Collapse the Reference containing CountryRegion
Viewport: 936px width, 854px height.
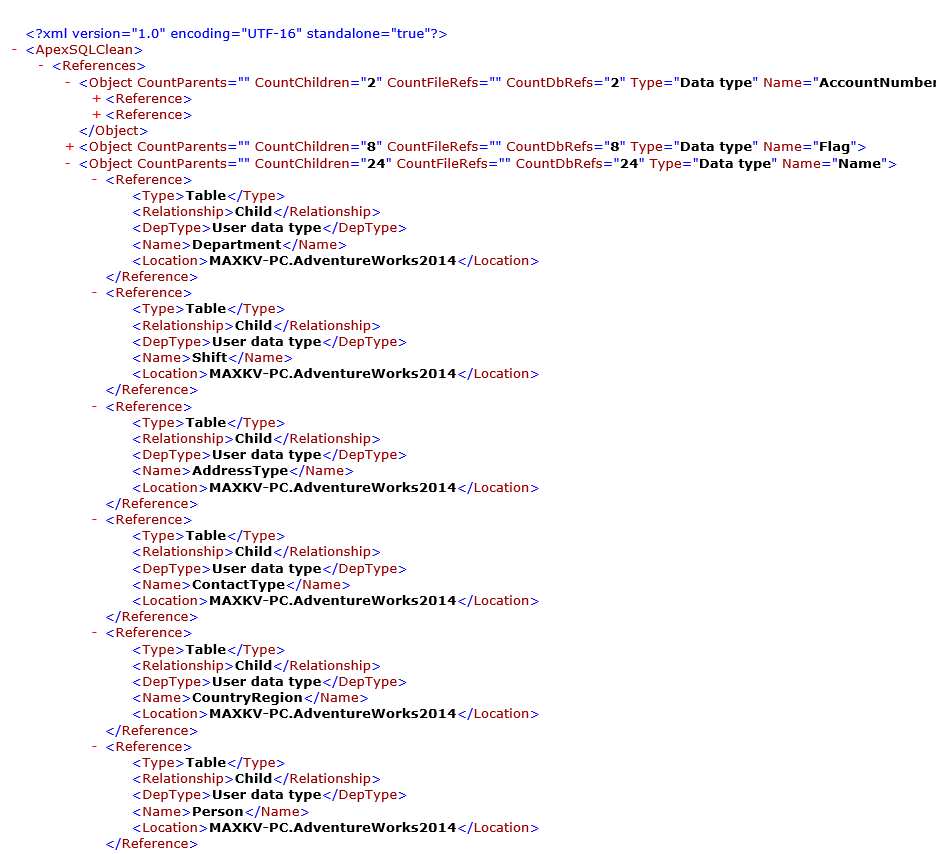click(x=94, y=633)
